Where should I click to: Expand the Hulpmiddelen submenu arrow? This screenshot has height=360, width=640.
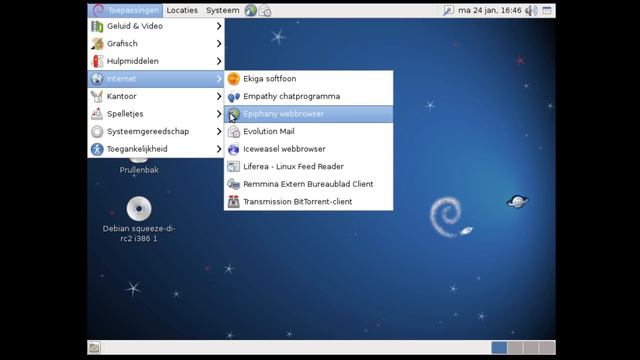pyautogui.click(x=219, y=61)
